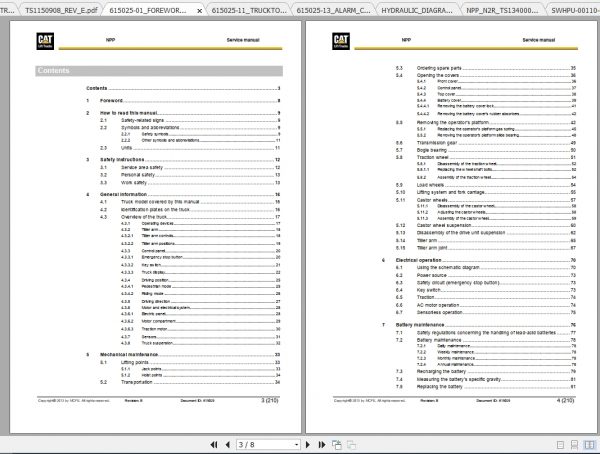Image resolution: width=600 pixels, height=454 pixels.
Task: Switch to continuous scrolling page view
Action: pos(574,445)
